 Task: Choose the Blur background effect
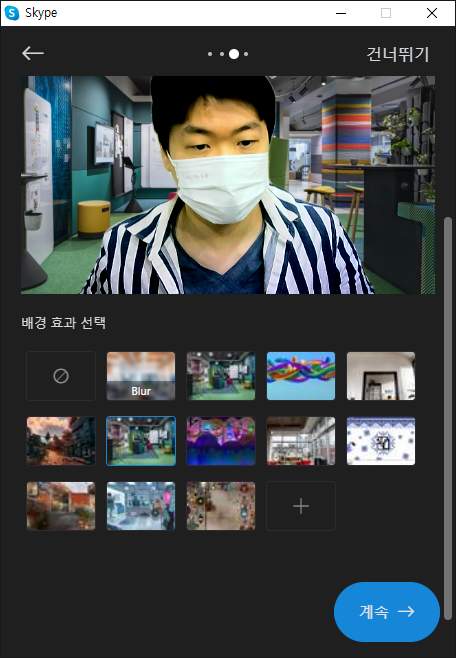141,376
